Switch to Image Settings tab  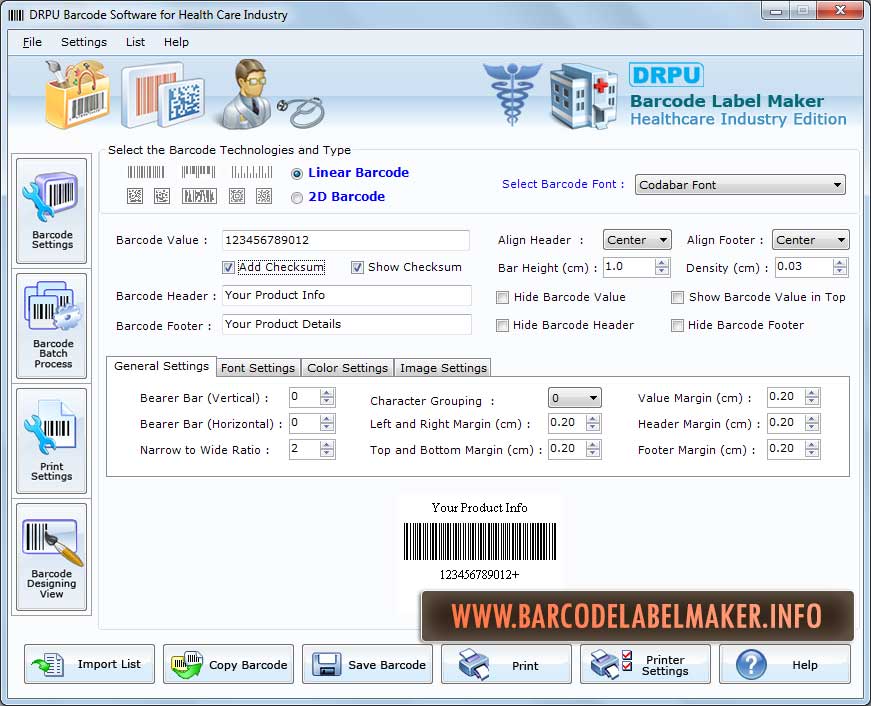[x=443, y=368]
